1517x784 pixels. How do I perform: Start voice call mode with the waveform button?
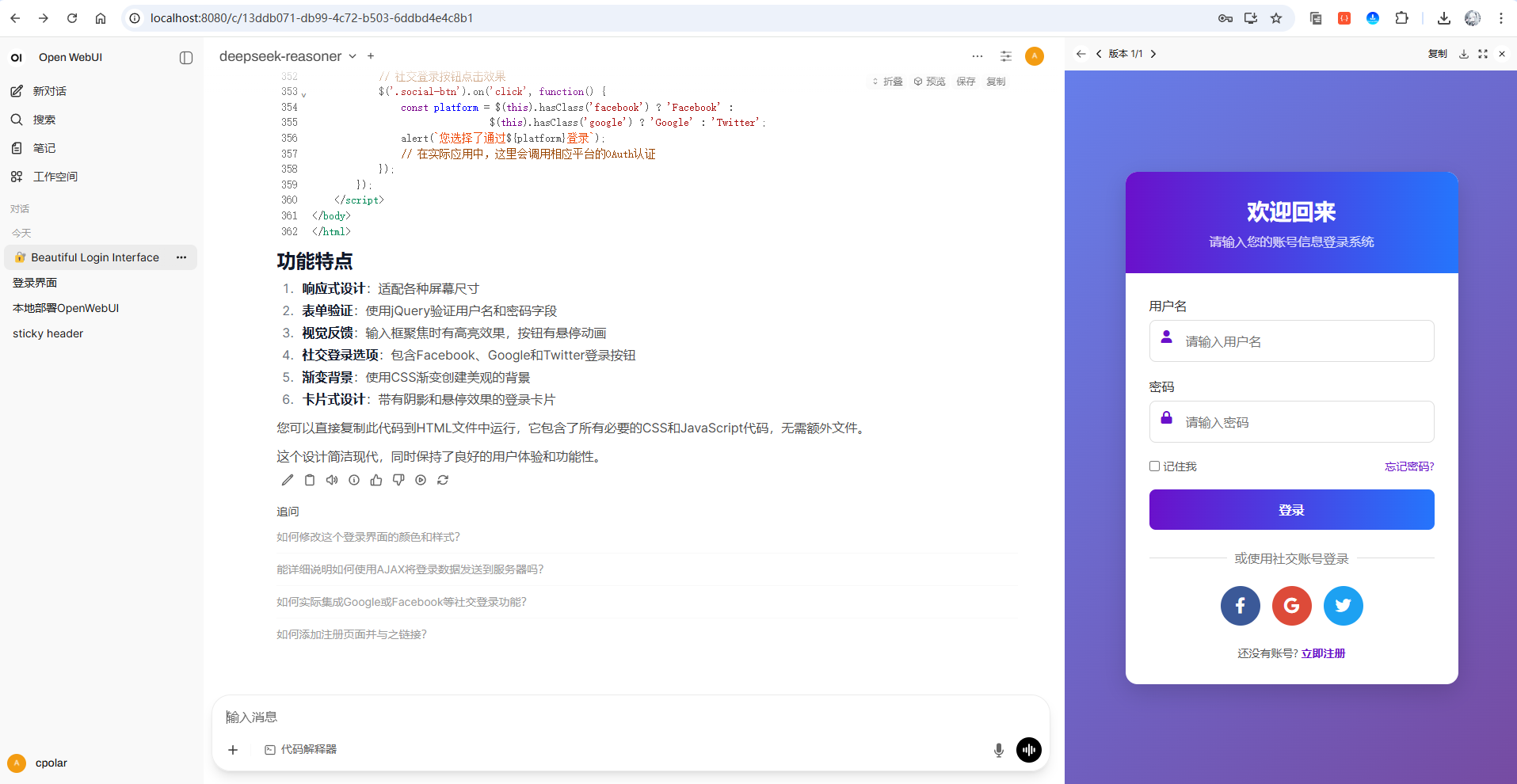(1029, 750)
